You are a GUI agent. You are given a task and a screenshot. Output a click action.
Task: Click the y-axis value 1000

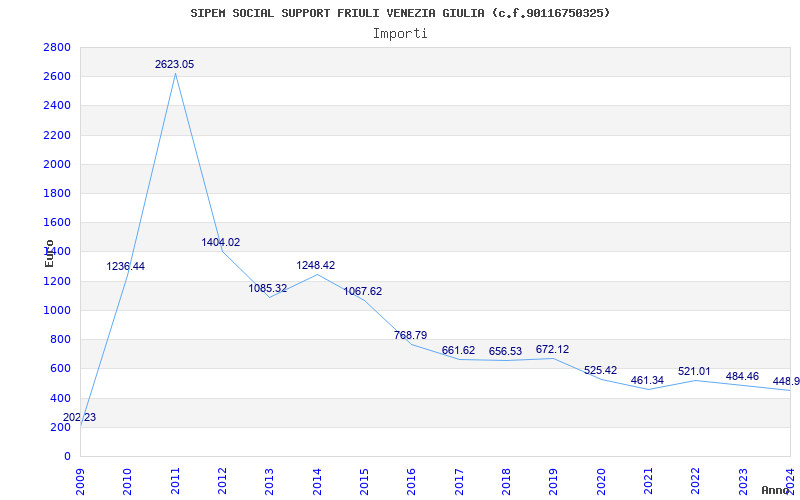(x=57, y=310)
